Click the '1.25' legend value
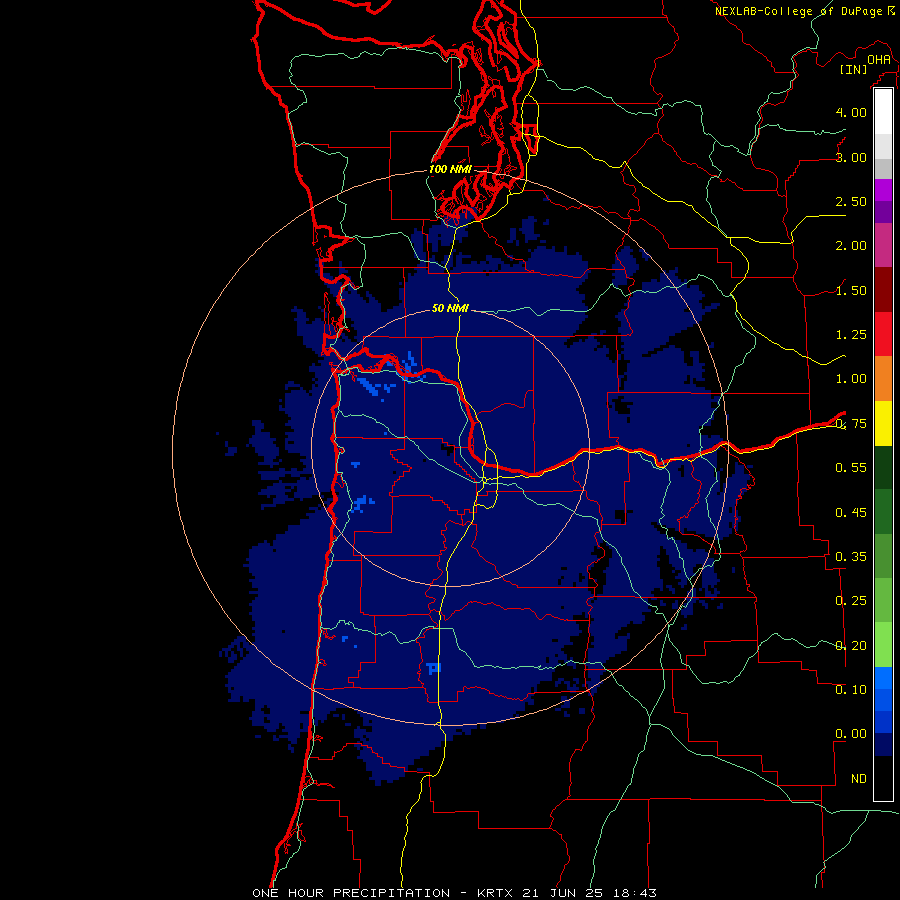Image resolution: width=900 pixels, height=900 pixels. tap(851, 335)
